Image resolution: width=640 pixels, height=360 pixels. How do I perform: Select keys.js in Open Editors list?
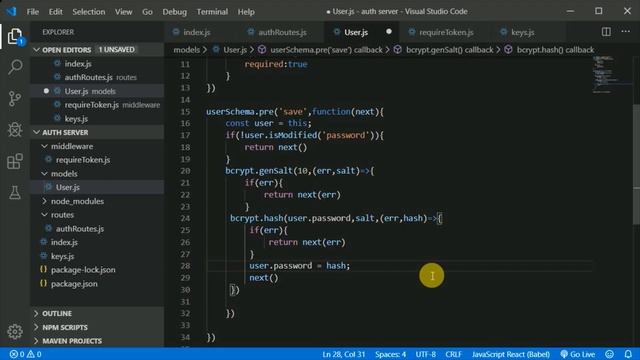tap(97, 118)
